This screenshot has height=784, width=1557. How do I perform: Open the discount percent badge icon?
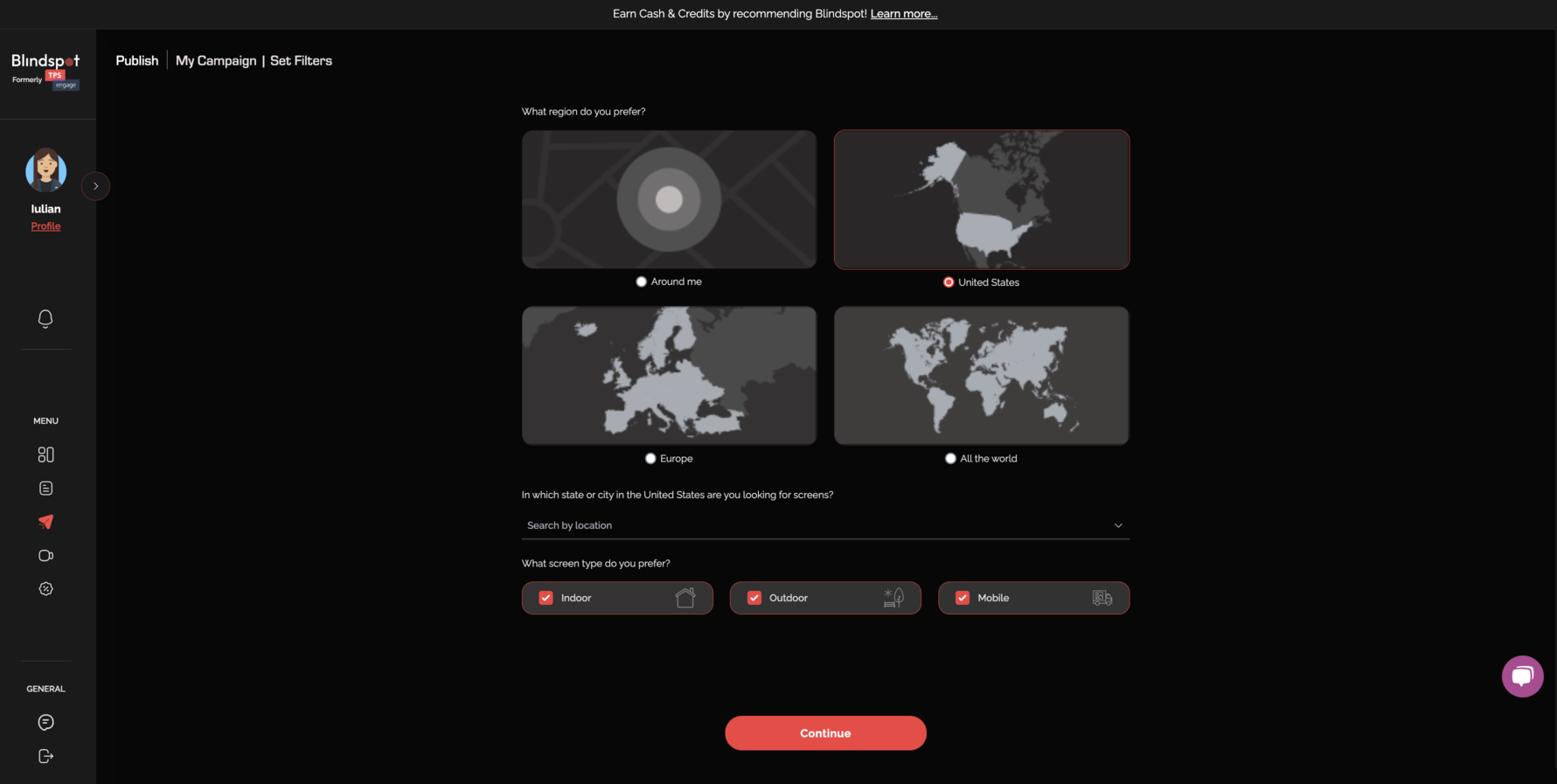45,589
